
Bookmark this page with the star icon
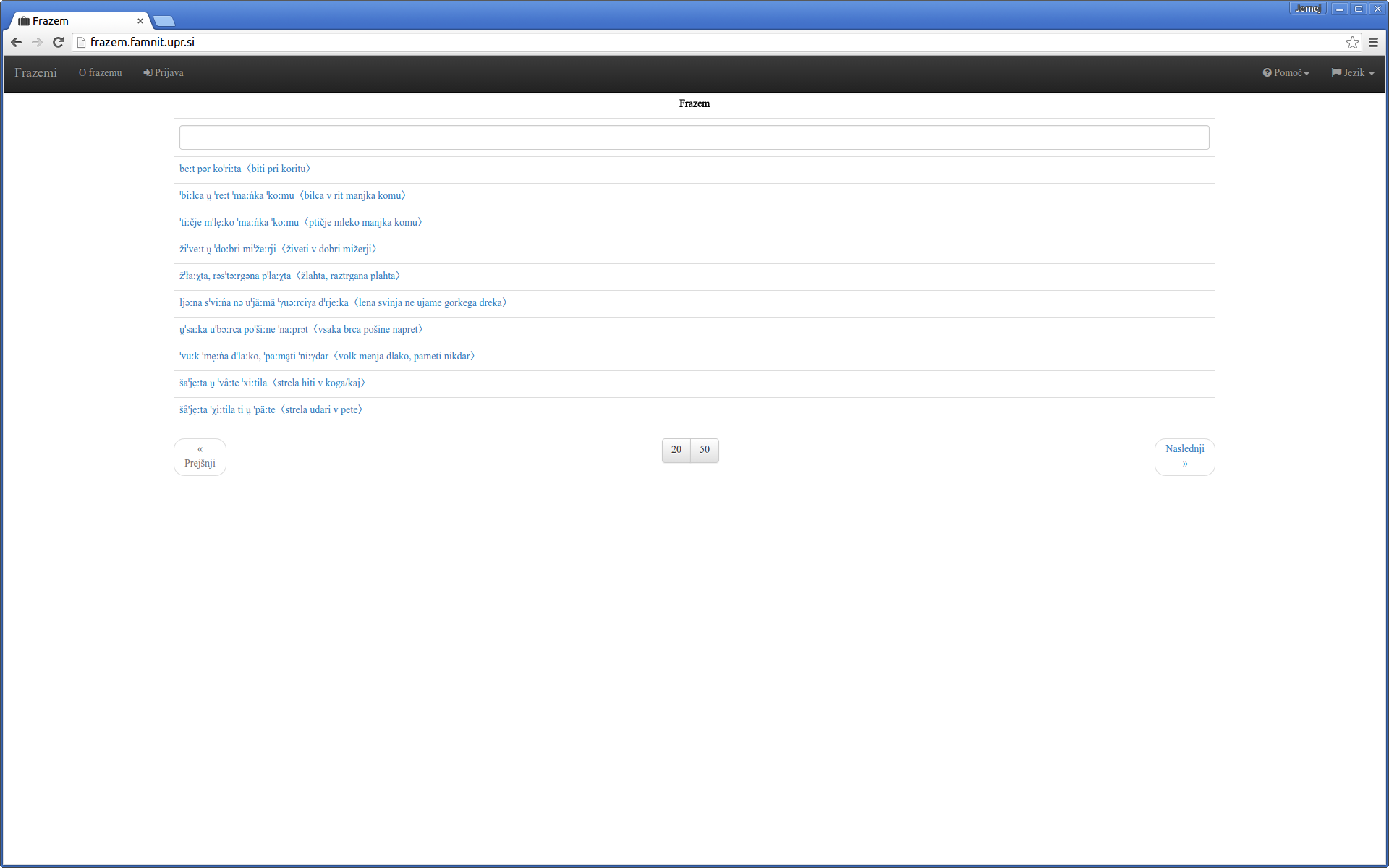pos(1352,42)
